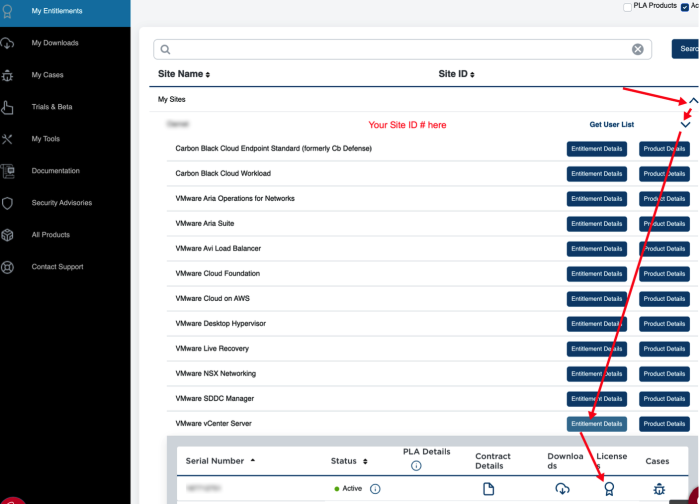Click the My Cases bug icon in sidebar

click(x=7, y=75)
